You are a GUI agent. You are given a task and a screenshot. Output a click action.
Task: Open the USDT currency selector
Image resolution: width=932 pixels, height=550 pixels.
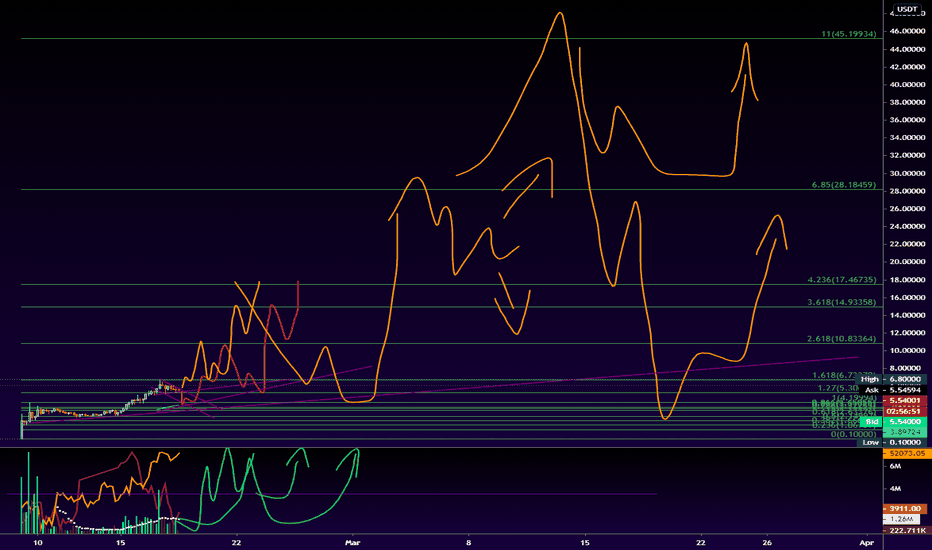pos(907,9)
